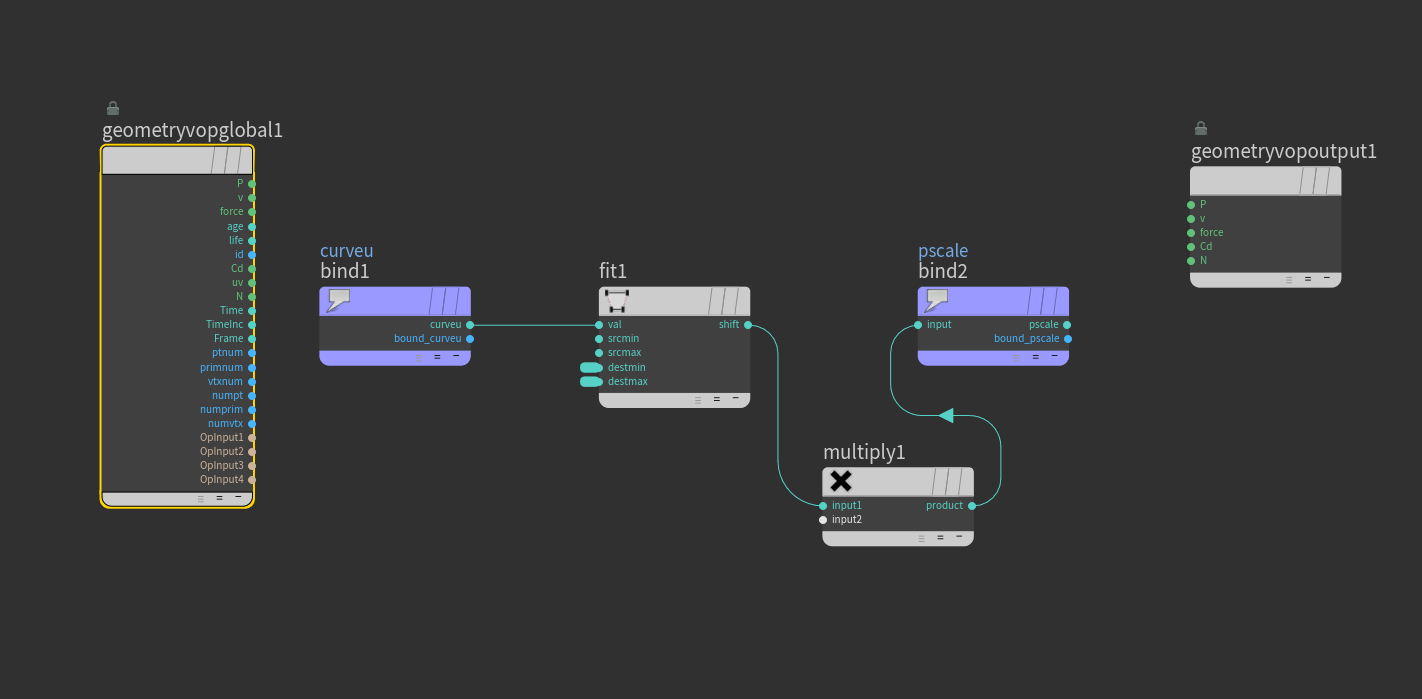Click the lock icon above geometryvopoutput1

[1201, 128]
